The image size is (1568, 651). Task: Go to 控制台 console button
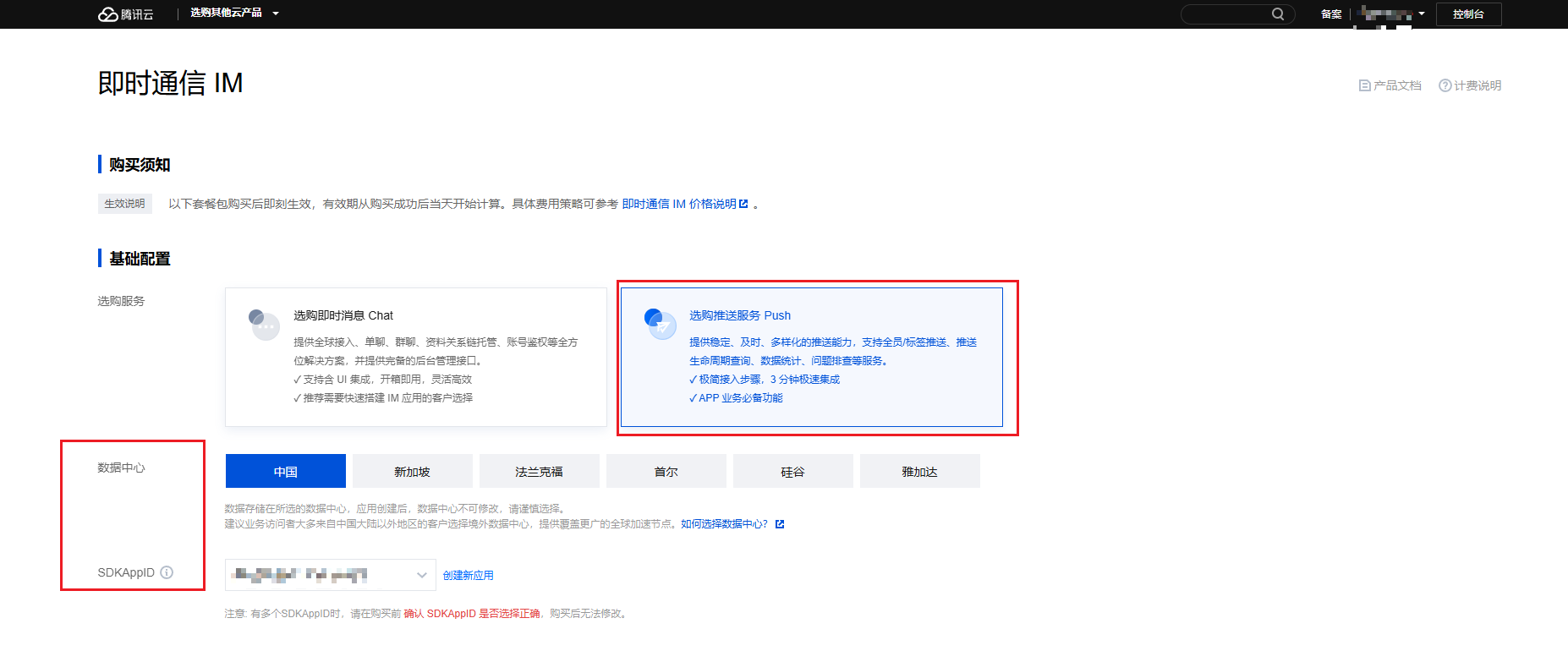(1468, 14)
